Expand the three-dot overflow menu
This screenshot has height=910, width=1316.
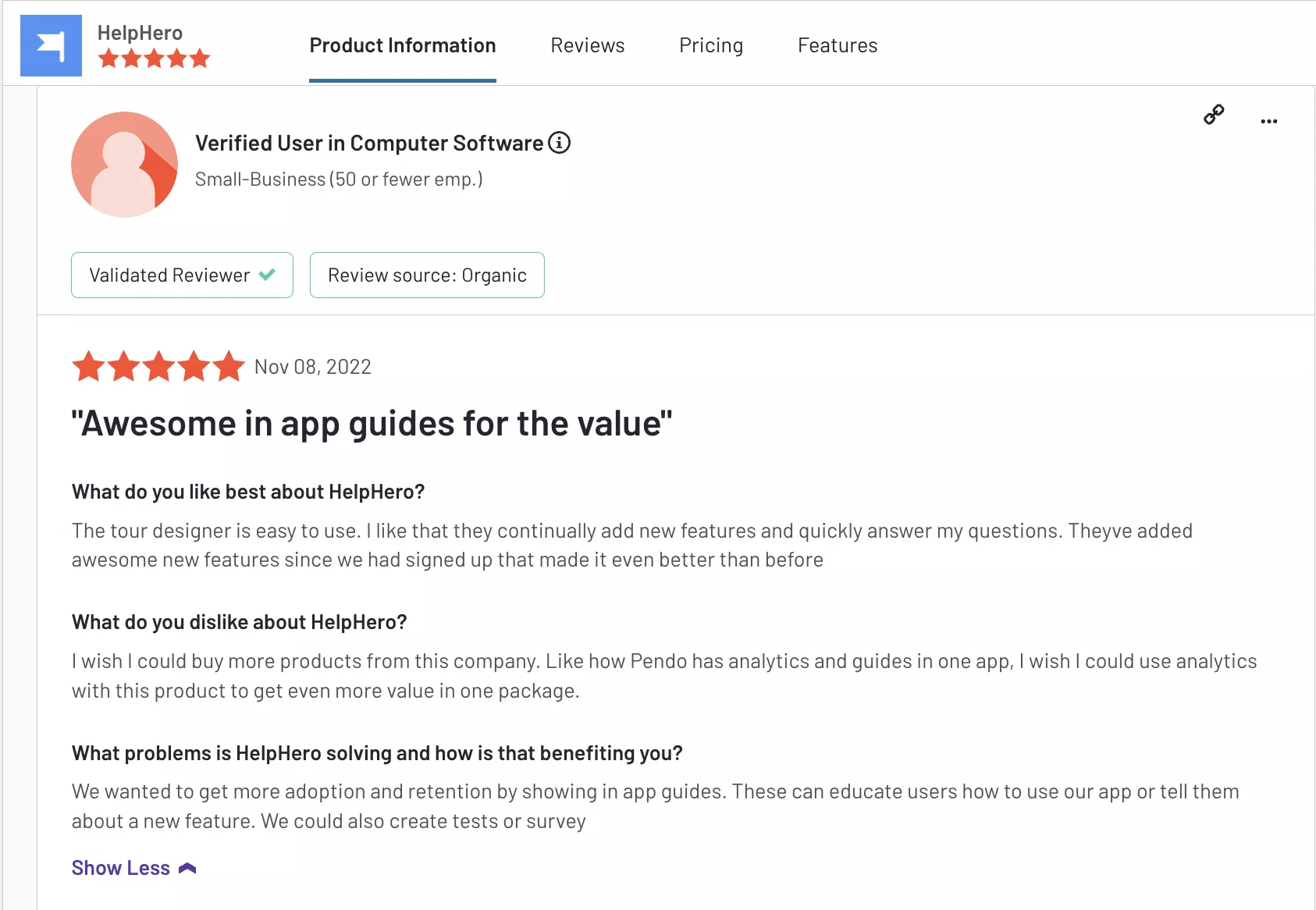(x=1268, y=121)
